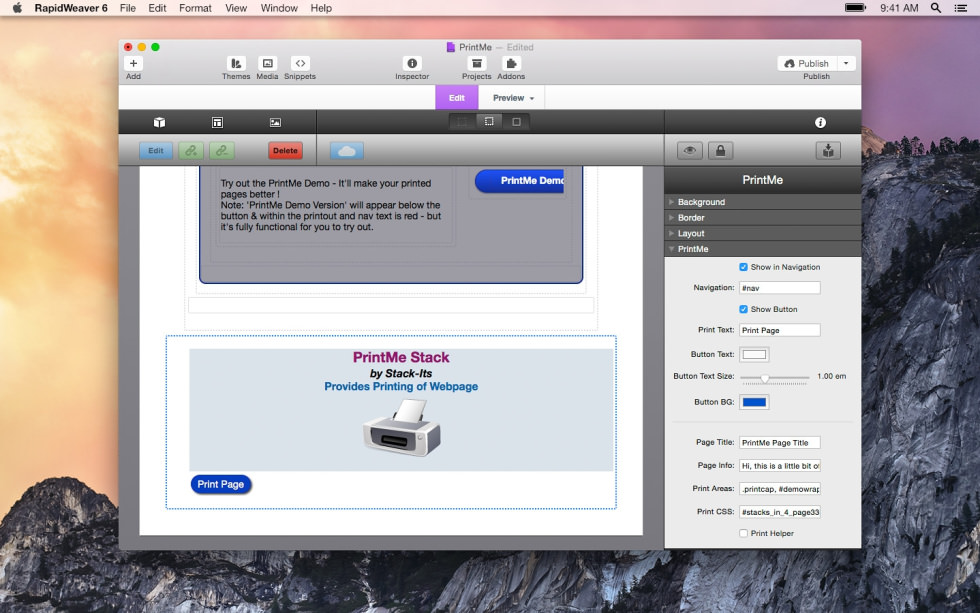The image size is (980, 613).
Task: Expand the Border section
Action: [762, 217]
